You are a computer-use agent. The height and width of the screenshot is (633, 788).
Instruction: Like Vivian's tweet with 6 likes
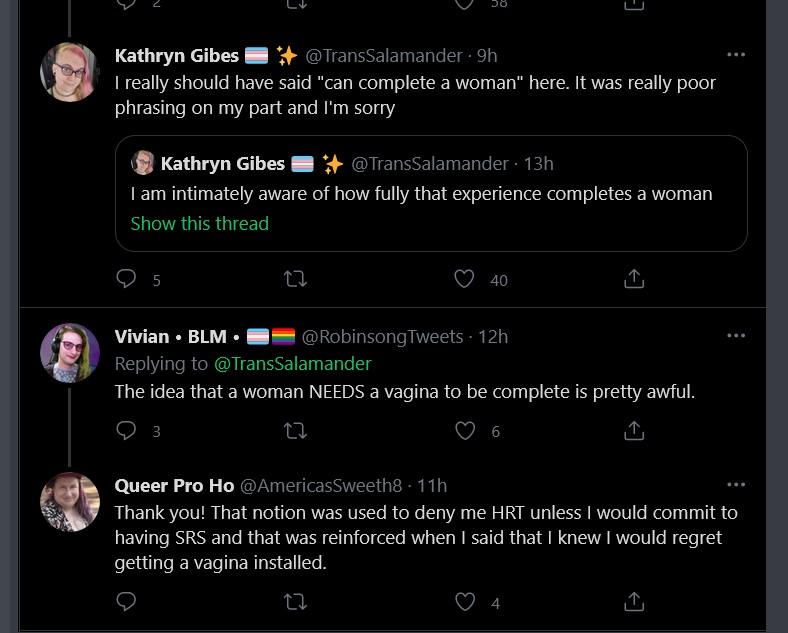pos(465,431)
